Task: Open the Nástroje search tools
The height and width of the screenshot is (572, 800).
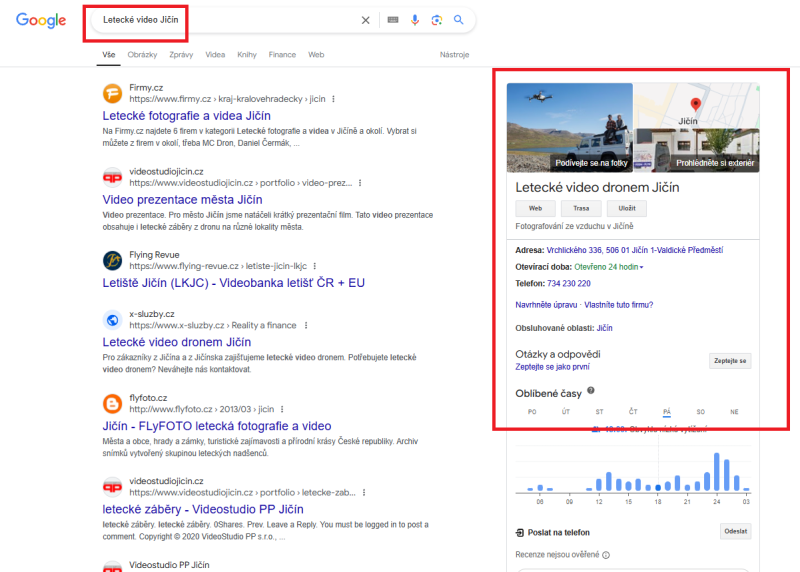Action: tap(454, 55)
